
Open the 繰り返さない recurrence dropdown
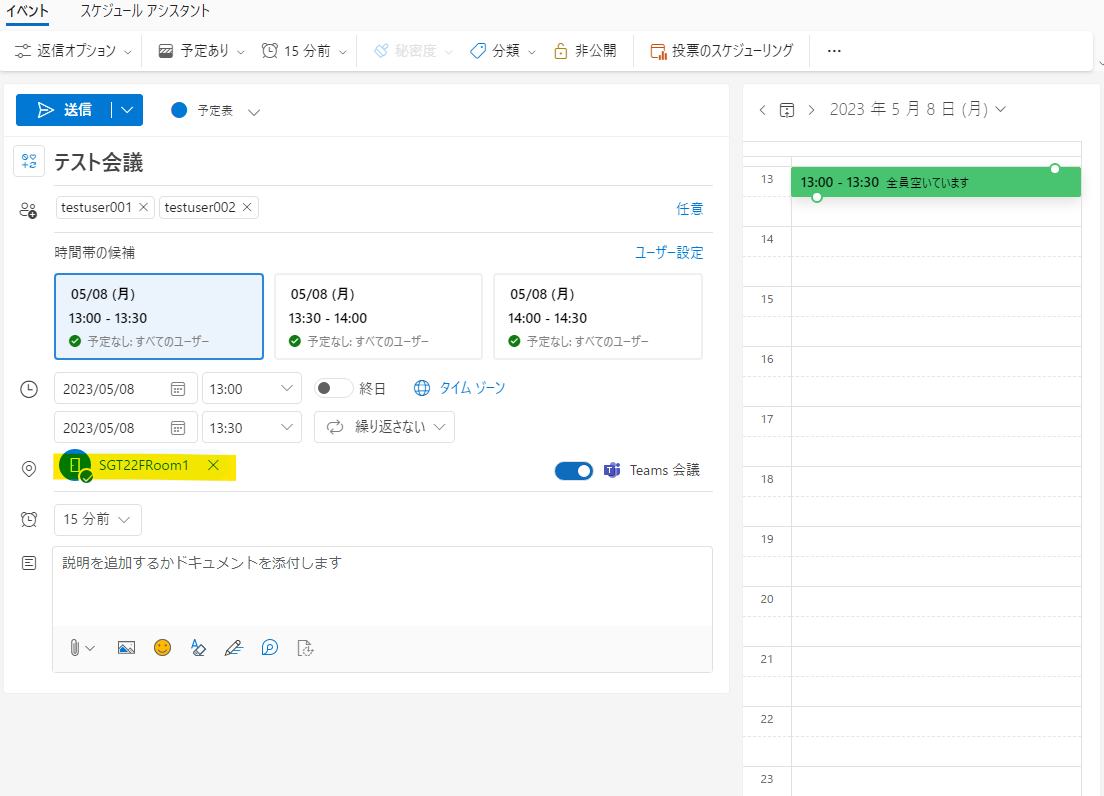384,427
